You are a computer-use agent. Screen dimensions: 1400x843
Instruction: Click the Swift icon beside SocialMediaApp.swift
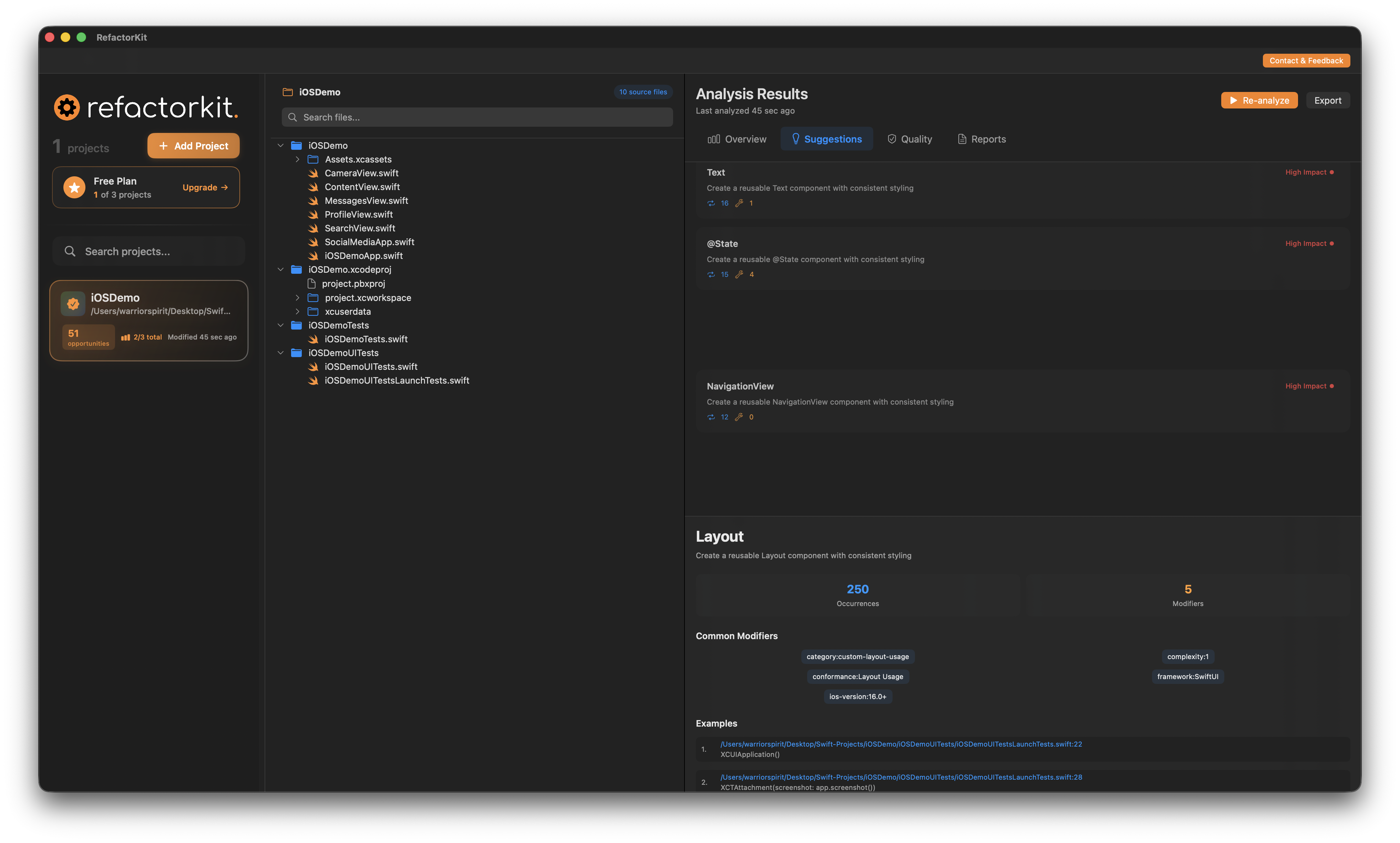tap(313, 242)
